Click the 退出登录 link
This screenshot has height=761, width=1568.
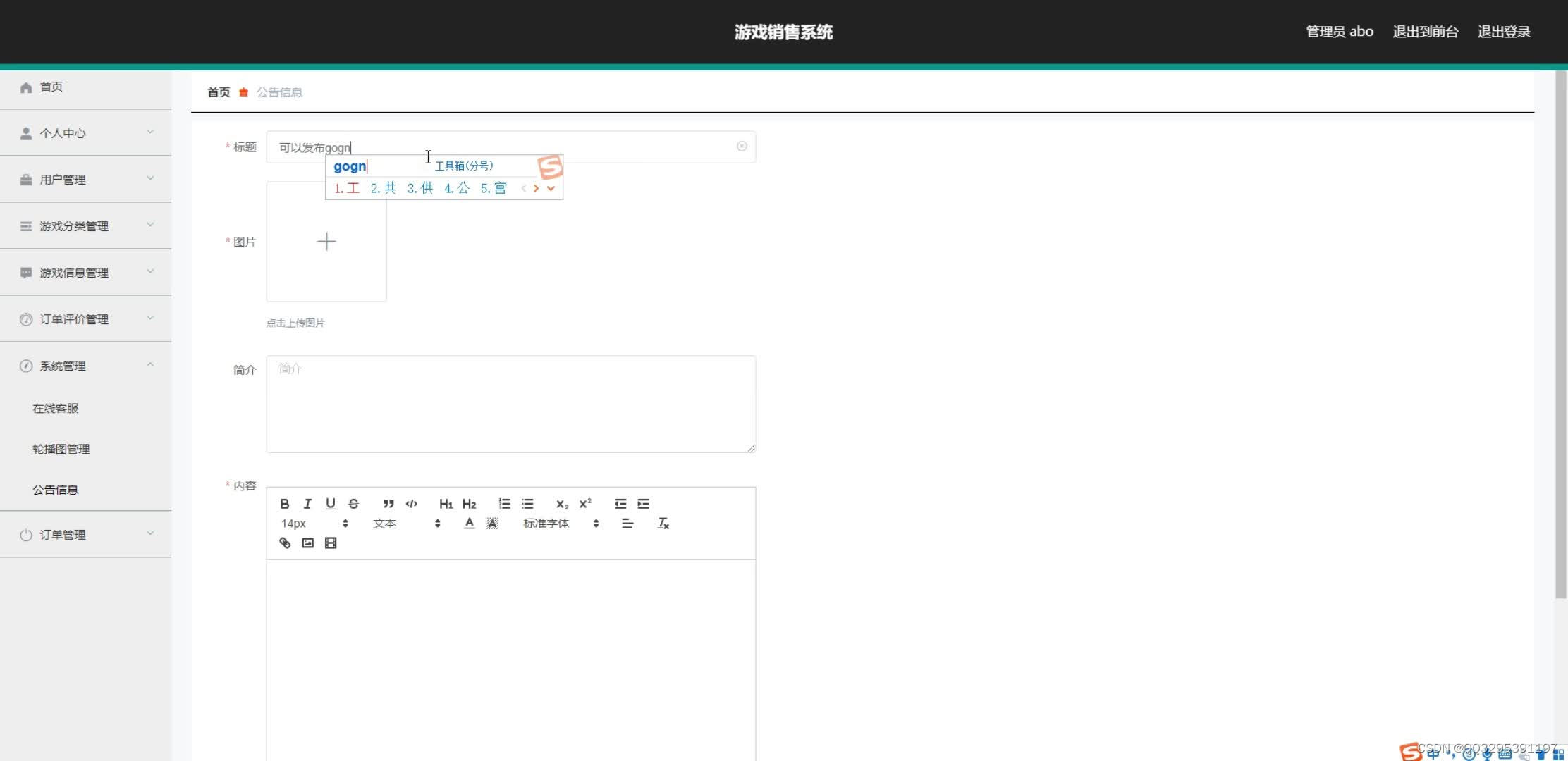click(1504, 32)
